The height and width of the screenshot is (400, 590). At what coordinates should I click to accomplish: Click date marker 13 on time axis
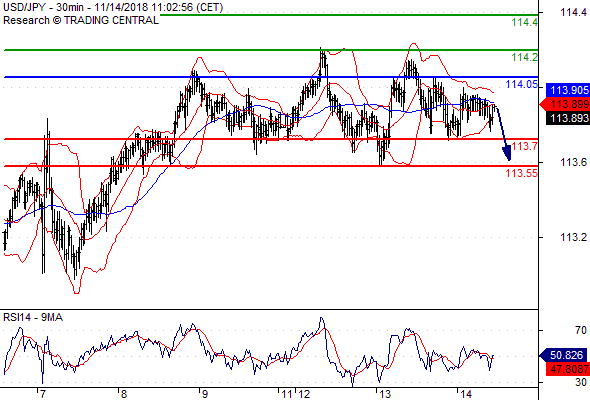tap(385, 394)
